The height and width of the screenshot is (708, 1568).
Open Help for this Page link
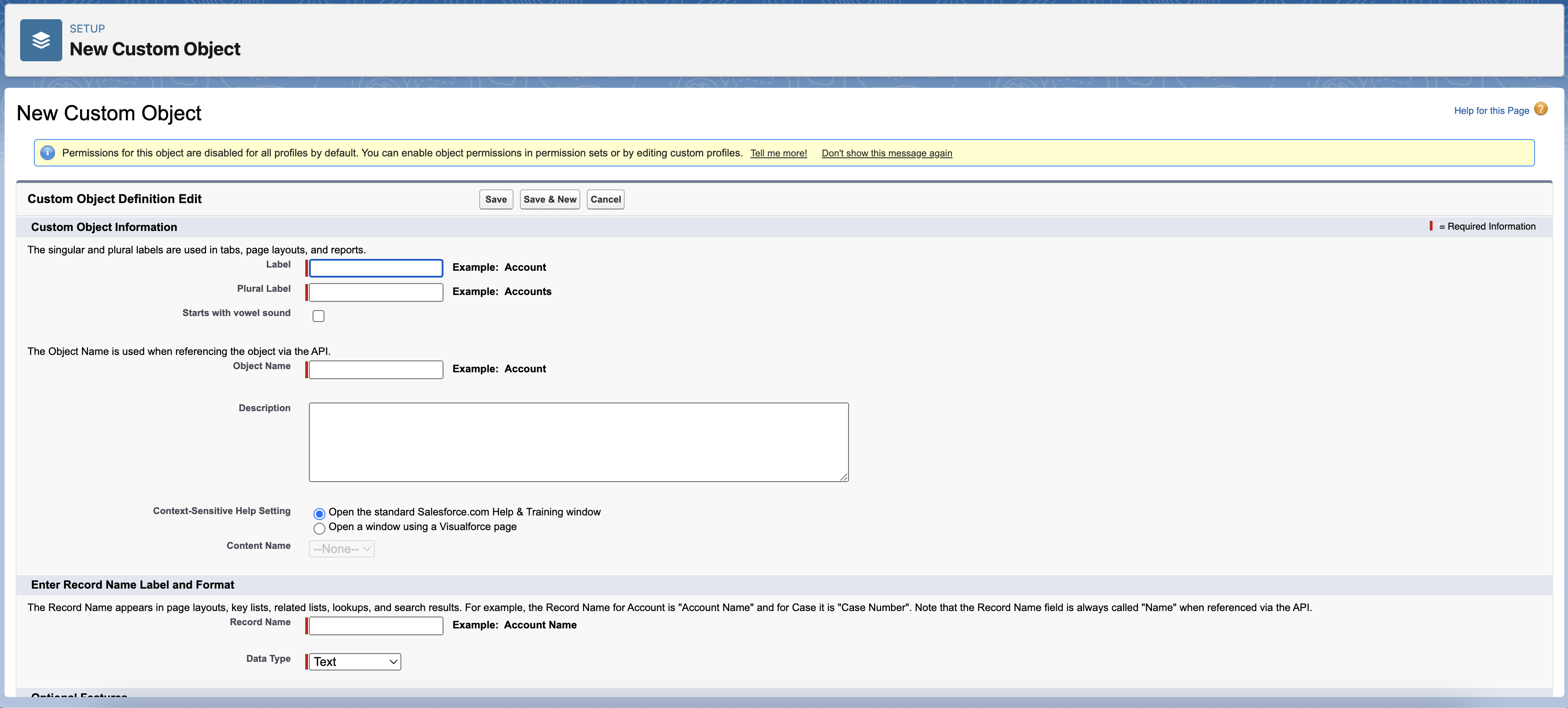click(1491, 110)
